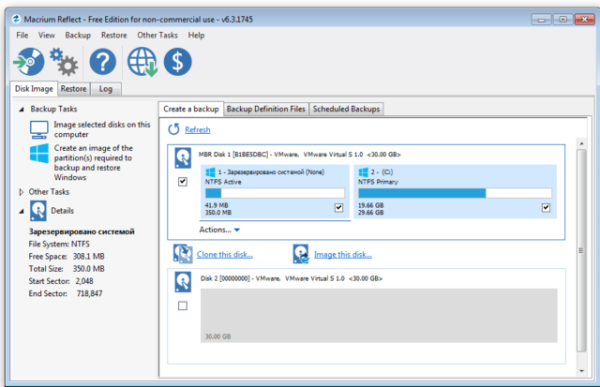Open the Other Tasks menu

(x=157, y=35)
